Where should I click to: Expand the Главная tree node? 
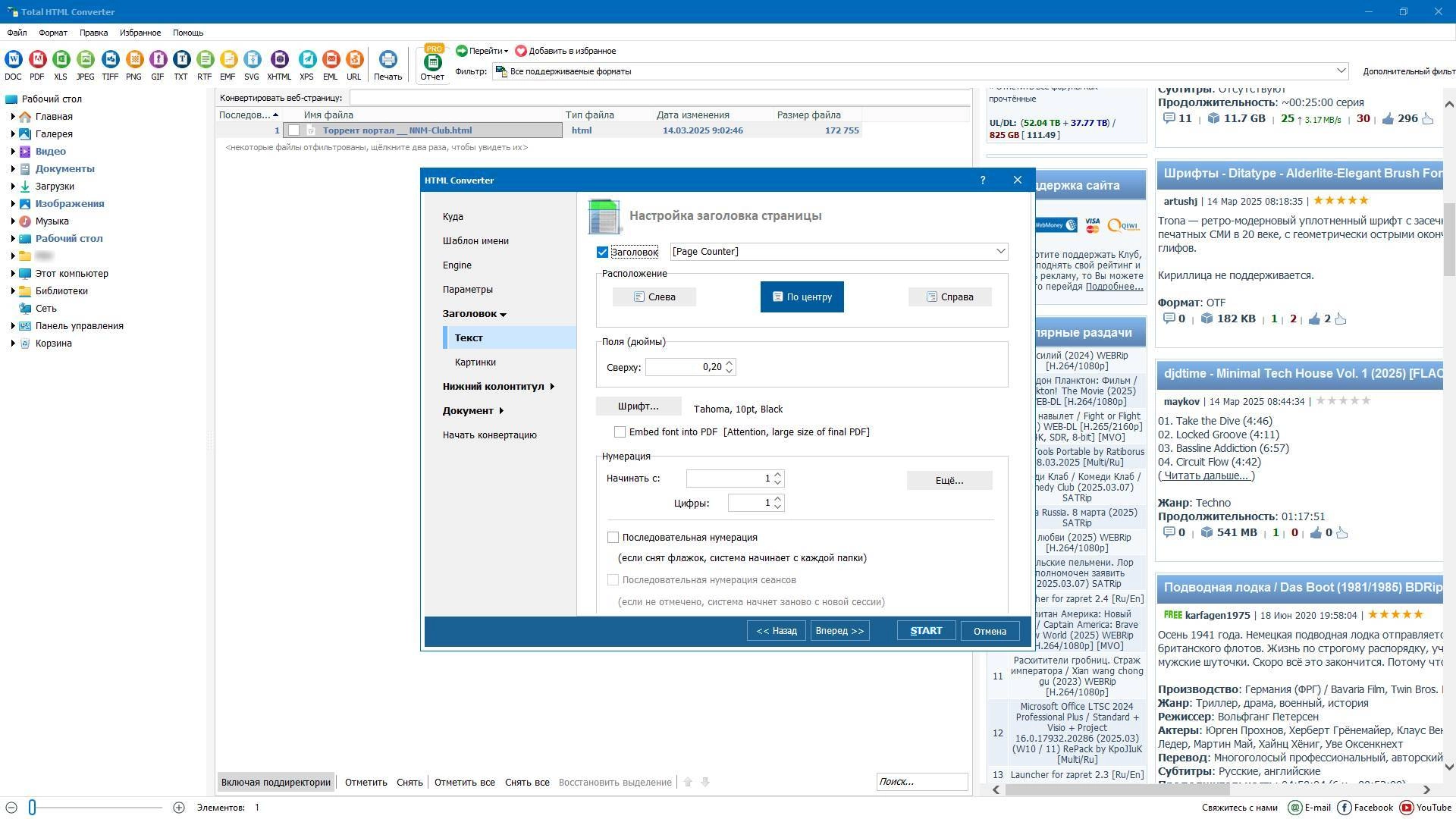tap(12, 117)
